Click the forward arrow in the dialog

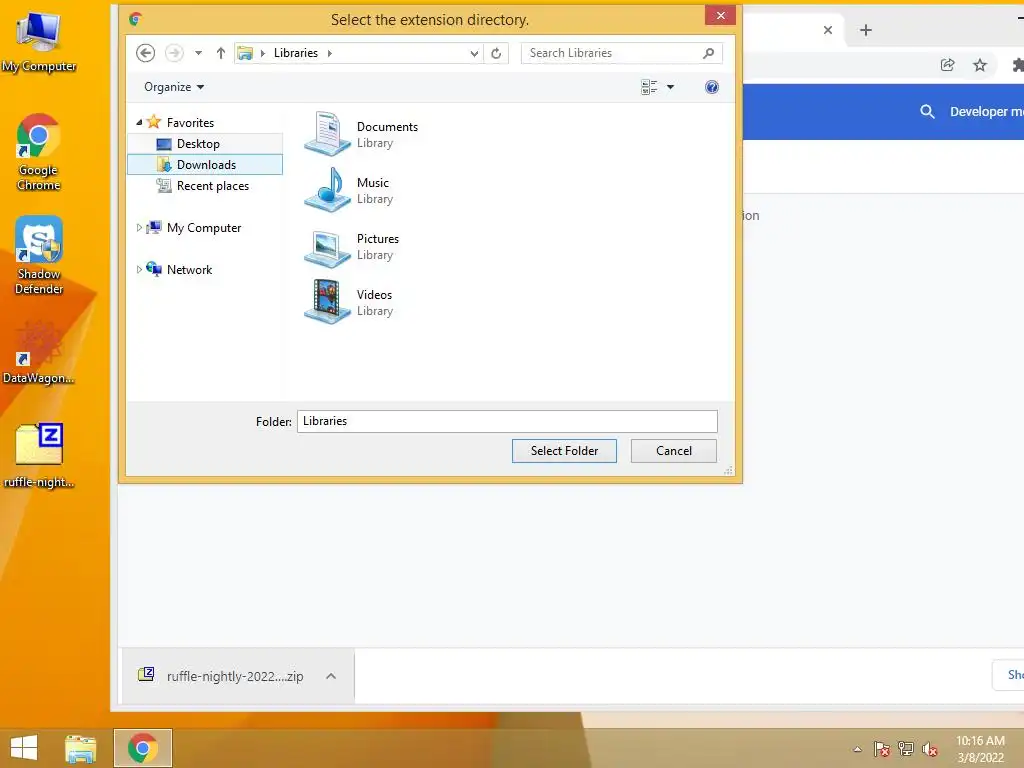click(174, 53)
